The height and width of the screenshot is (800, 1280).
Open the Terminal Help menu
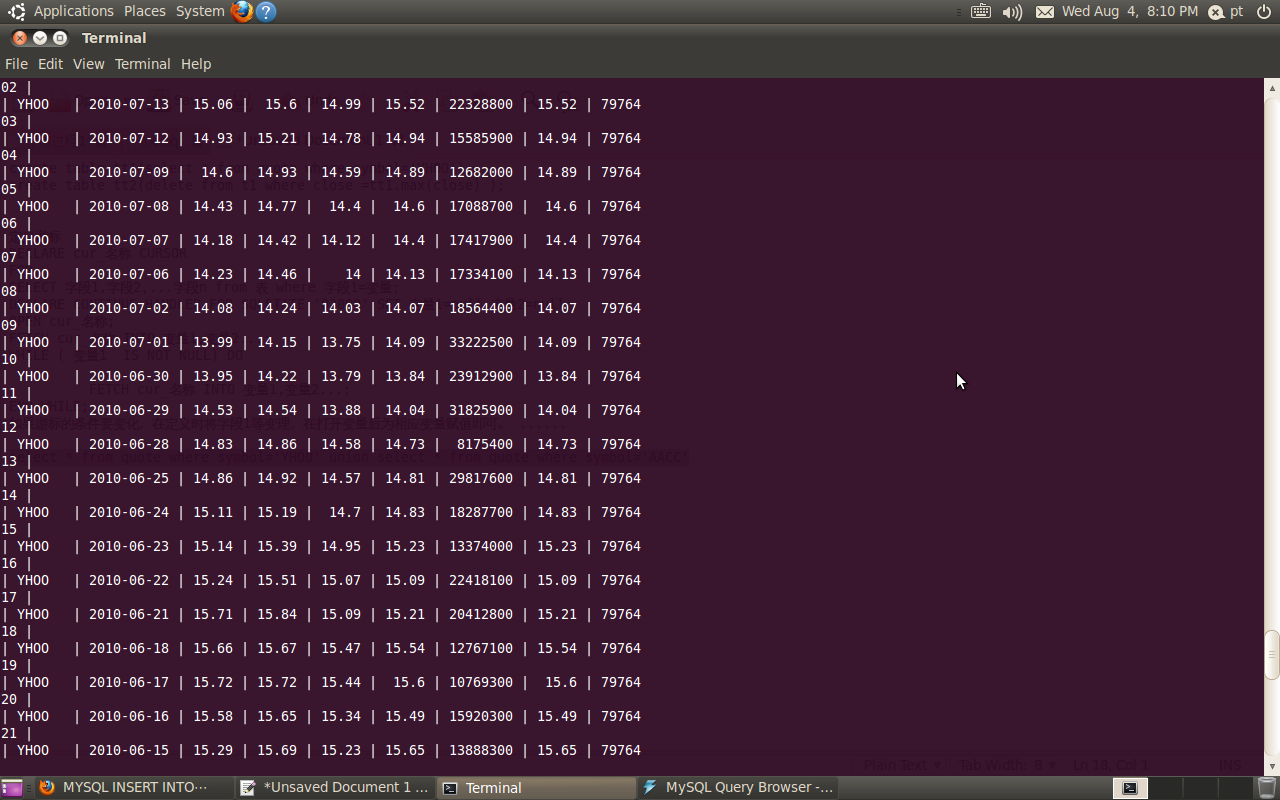pos(196,64)
